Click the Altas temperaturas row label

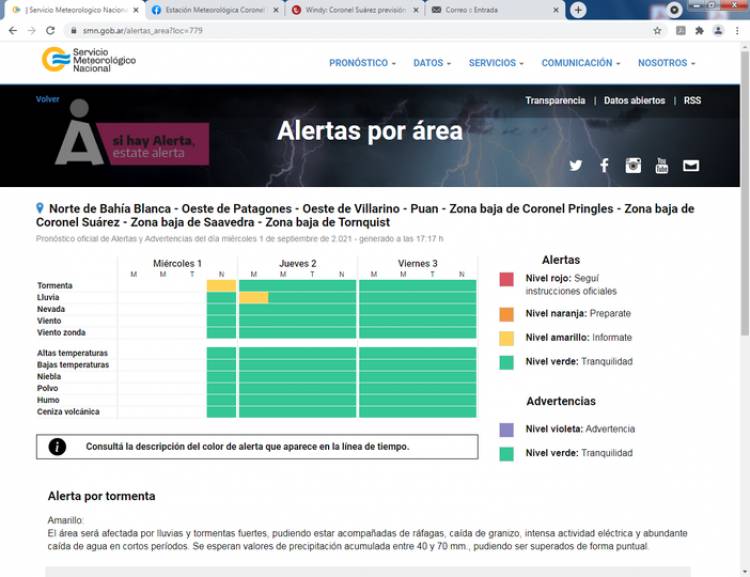point(73,353)
